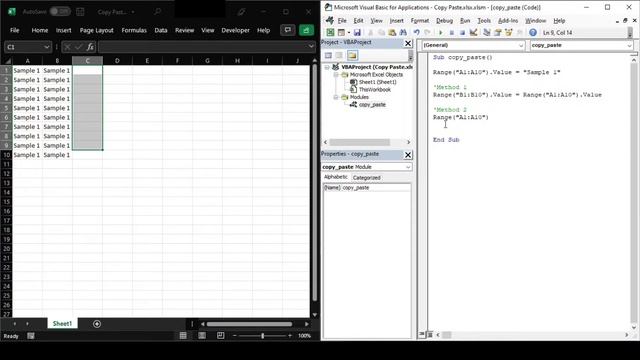The image size is (640, 360).
Task: Collapse the Microsoft Excel Objects folder
Action: pos(336,75)
